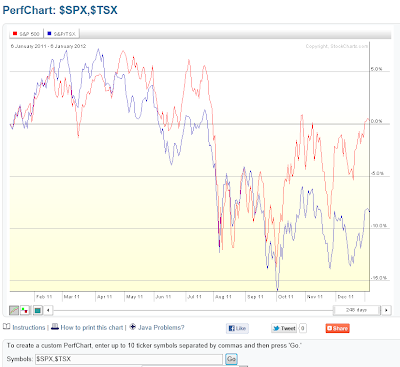Screen dimensions: 400x367
Task: Click the printer icon beside print link
Action: tap(55, 327)
